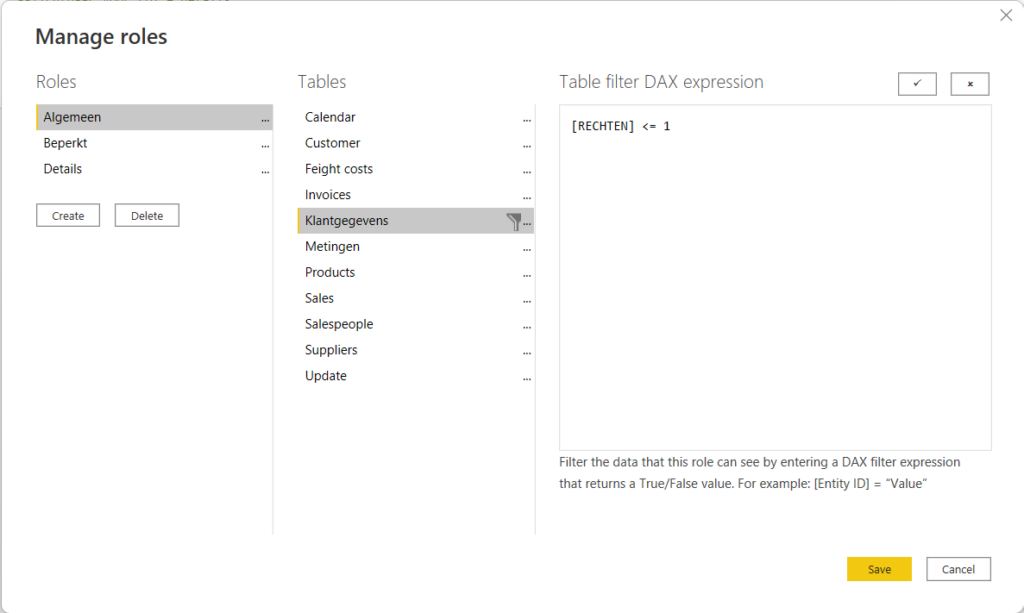Viewport: 1024px width, 613px height.
Task: Select the Salespeople table
Action: (339, 324)
